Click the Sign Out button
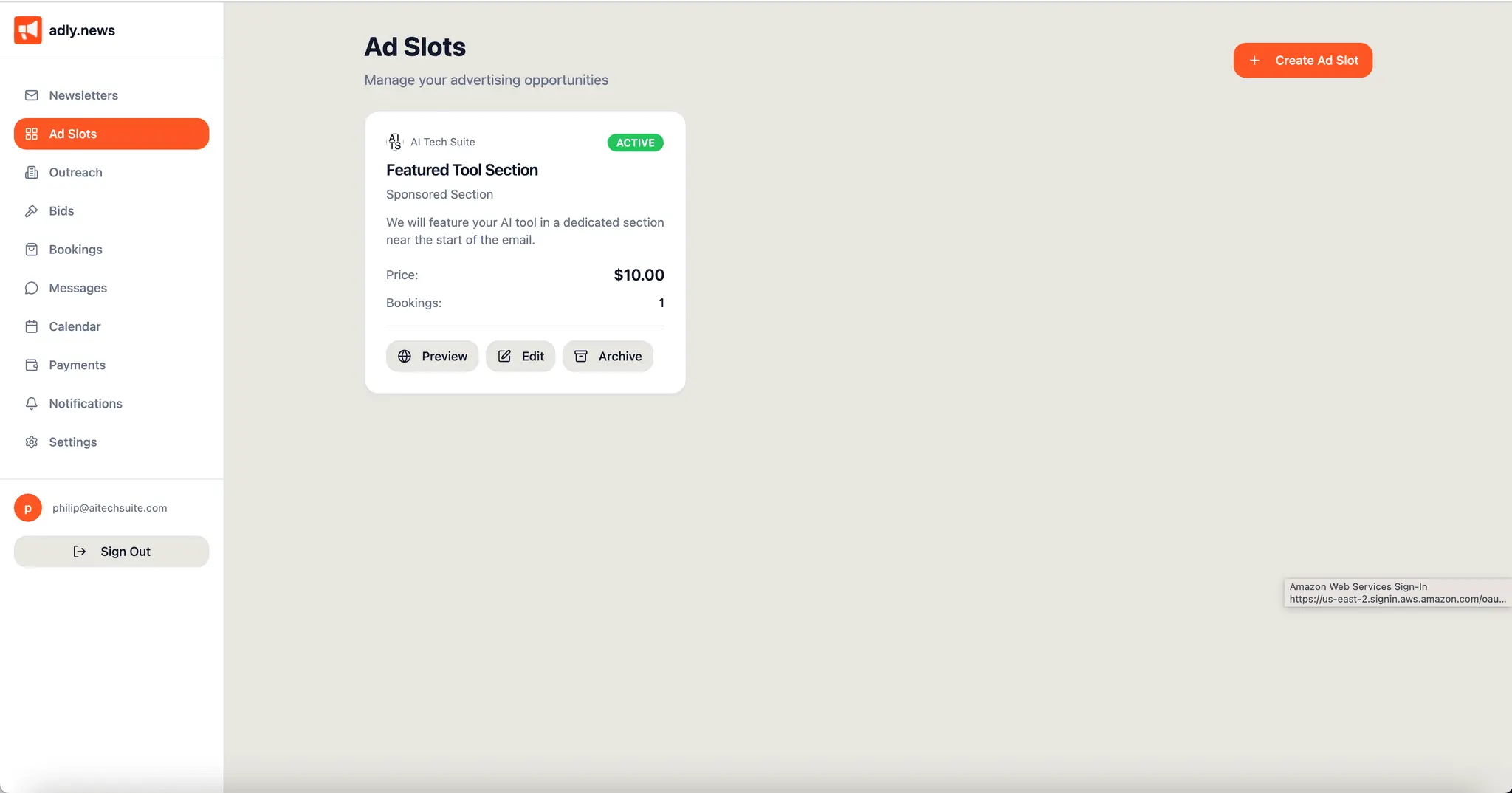1512x793 pixels. tap(111, 552)
